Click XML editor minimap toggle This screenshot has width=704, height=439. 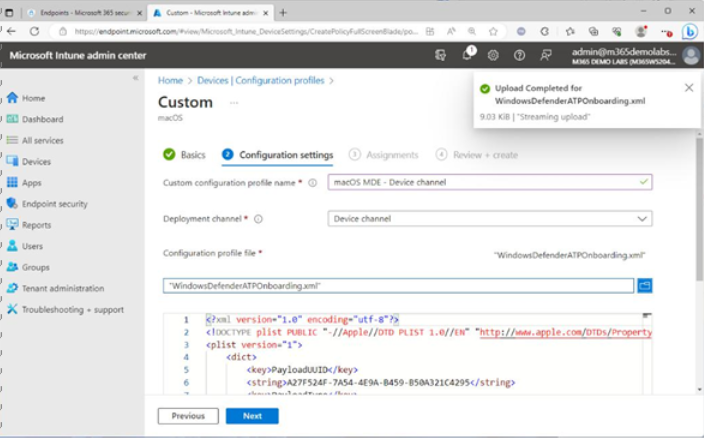[x=647, y=316]
